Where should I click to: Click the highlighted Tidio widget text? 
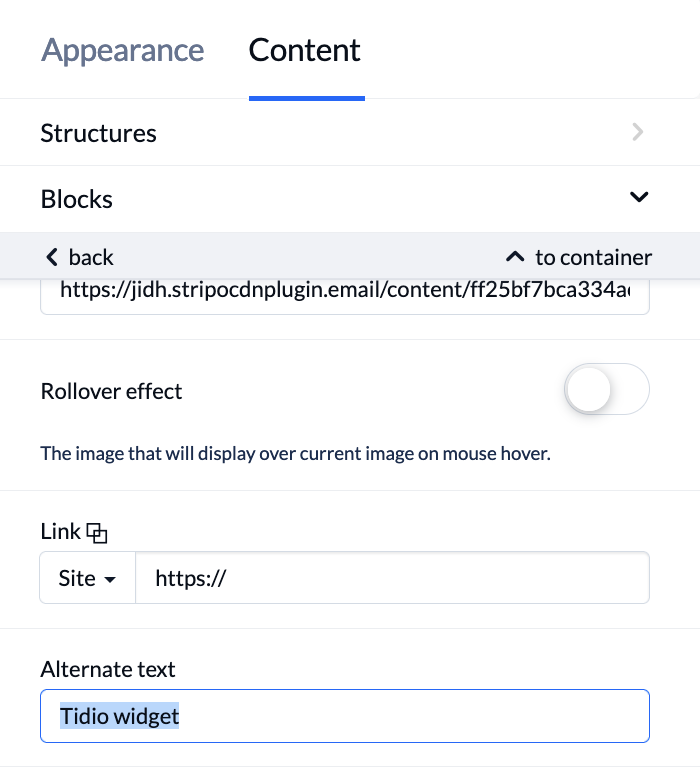(119, 716)
